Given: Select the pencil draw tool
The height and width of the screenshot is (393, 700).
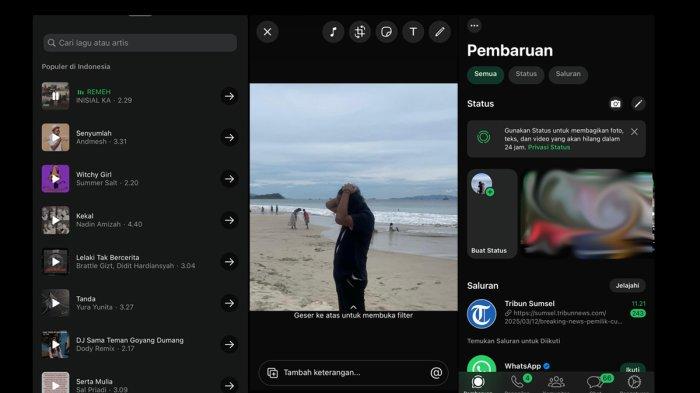Looking at the screenshot, I should click(440, 32).
